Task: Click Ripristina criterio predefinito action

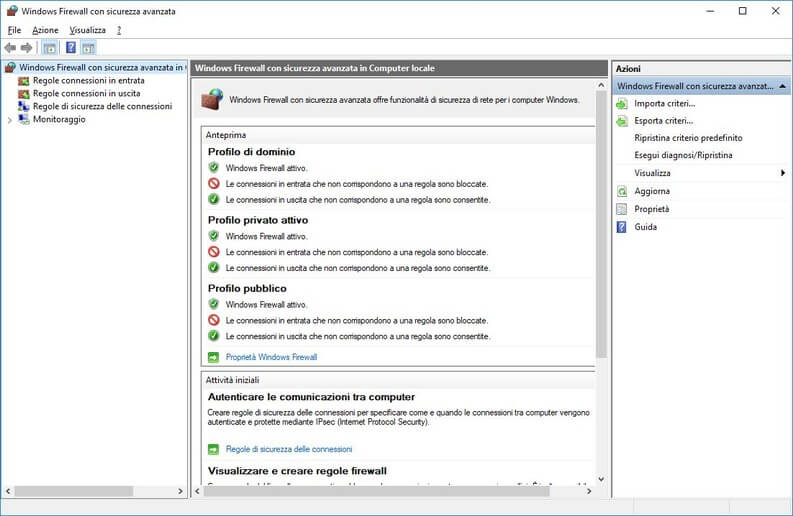Action: tap(688, 138)
